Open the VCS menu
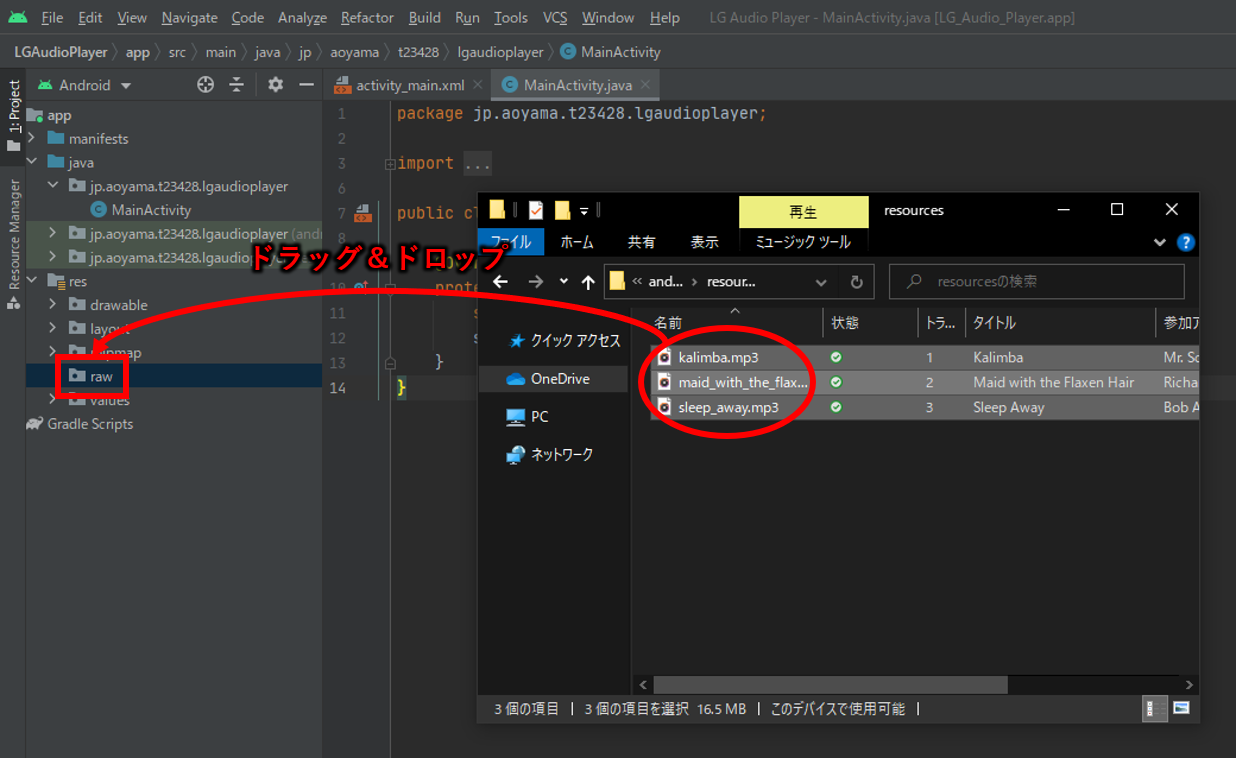Image resolution: width=1236 pixels, height=758 pixels. click(x=555, y=17)
